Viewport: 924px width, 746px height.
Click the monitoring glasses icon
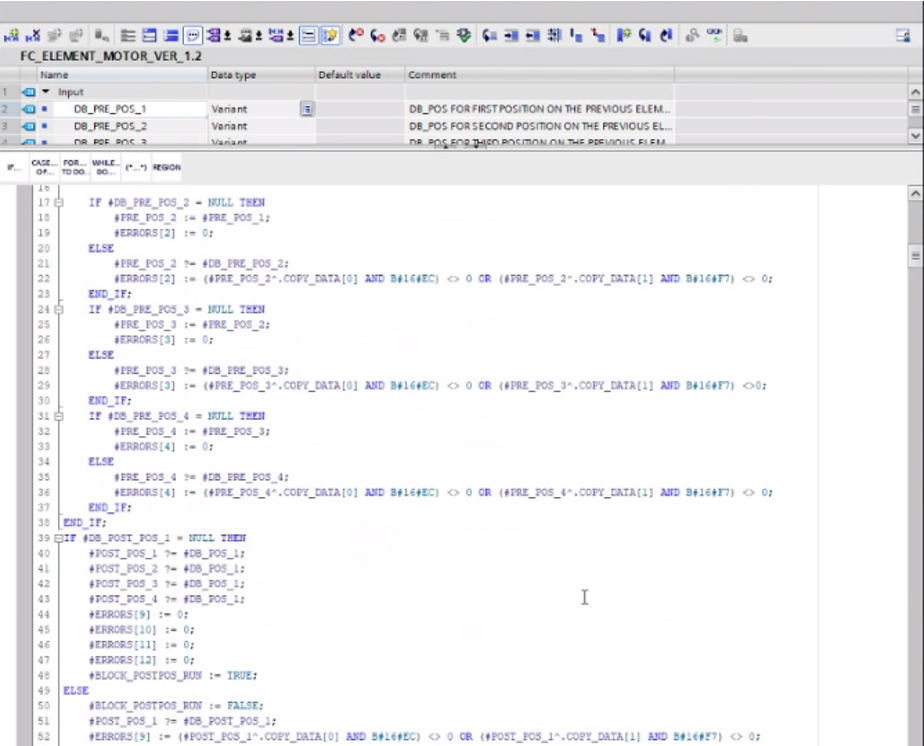pyautogui.click(x=714, y=35)
